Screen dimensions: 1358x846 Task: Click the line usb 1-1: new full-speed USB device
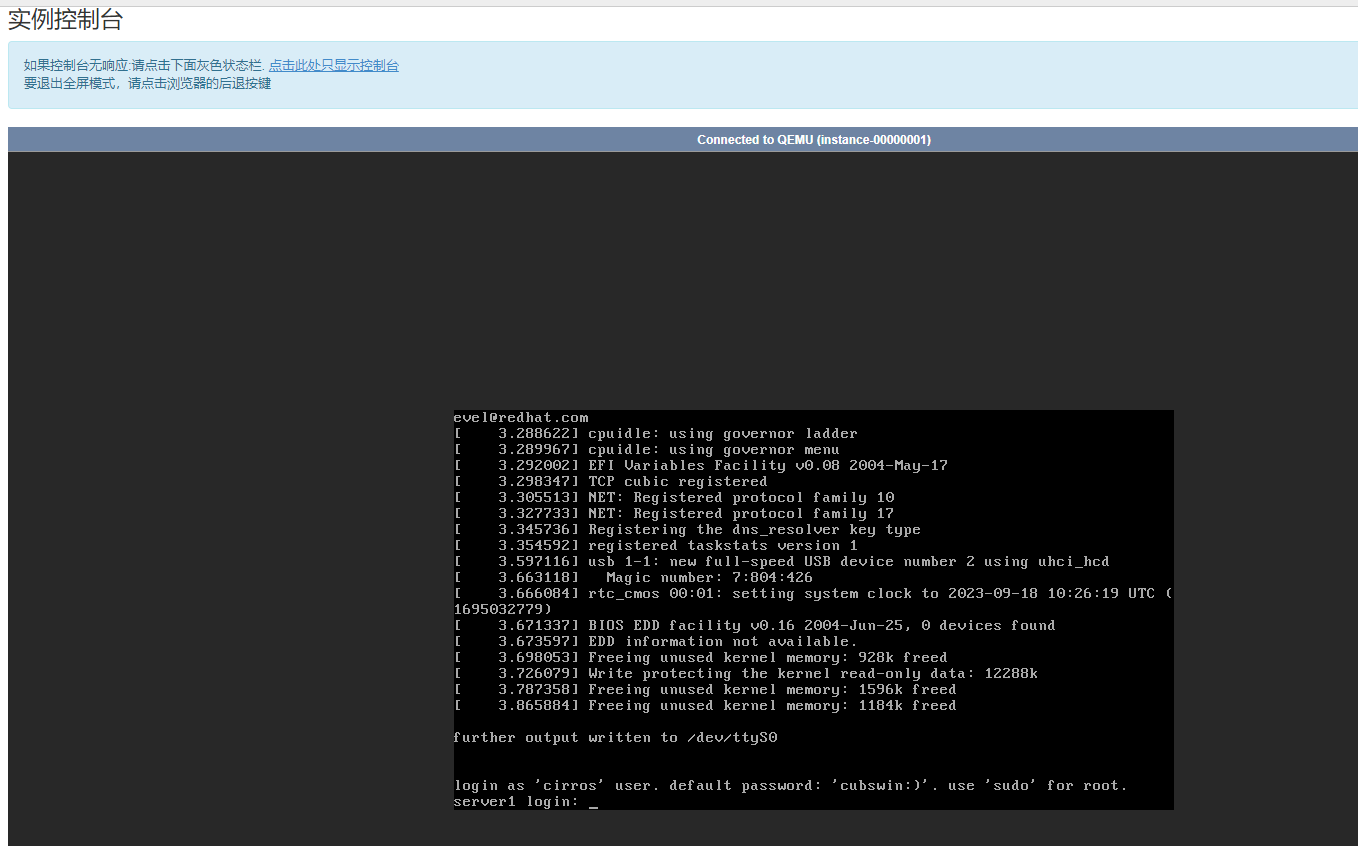click(782, 562)
